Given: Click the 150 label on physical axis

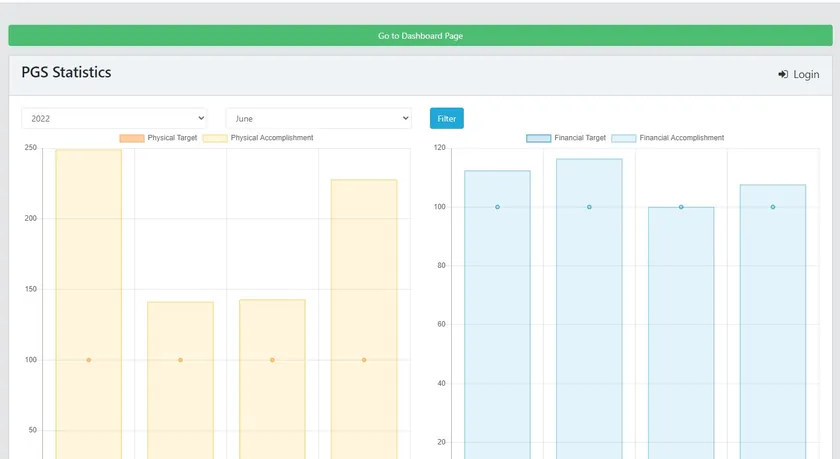Looking at the screenshot, I should click(31, 289).
